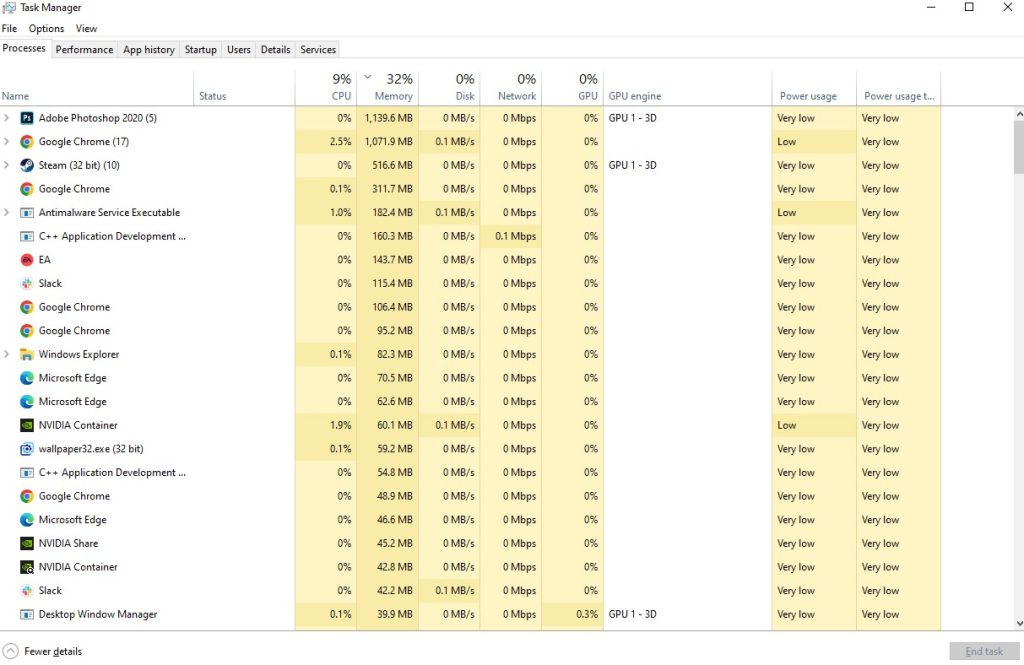Maximize the Task Manager window
The width and height of the screenshot is (1024, 665).
click(969, 7)
